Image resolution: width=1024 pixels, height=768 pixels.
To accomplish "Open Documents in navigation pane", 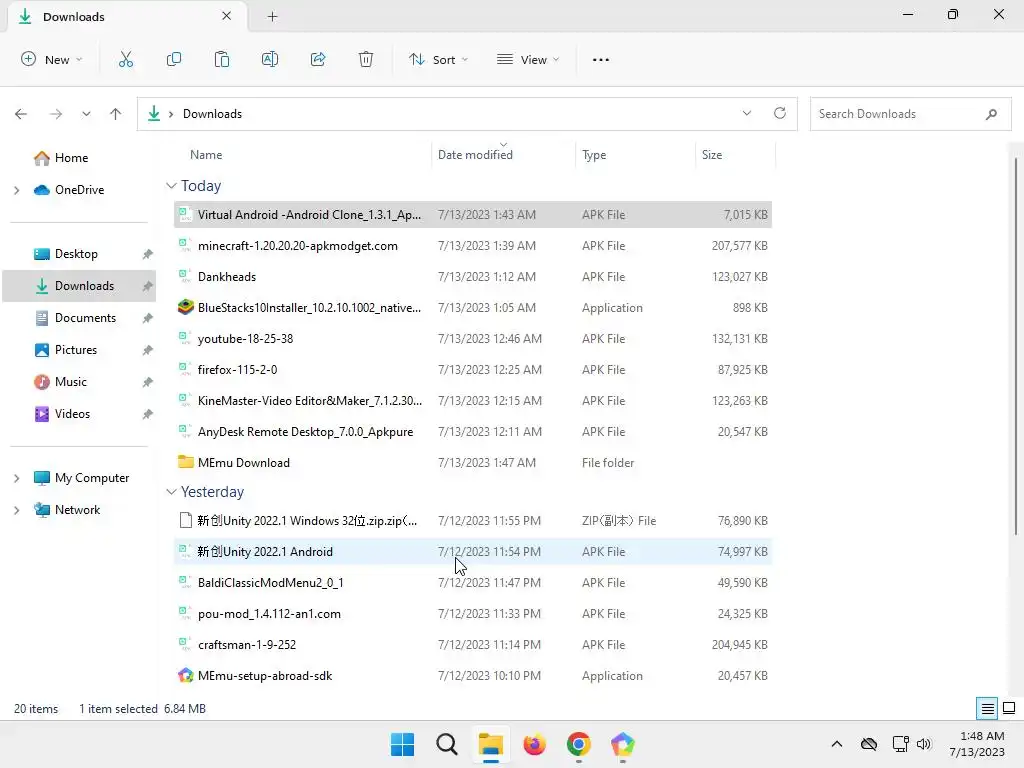I will pyautogui.click(x=85, y=318).
